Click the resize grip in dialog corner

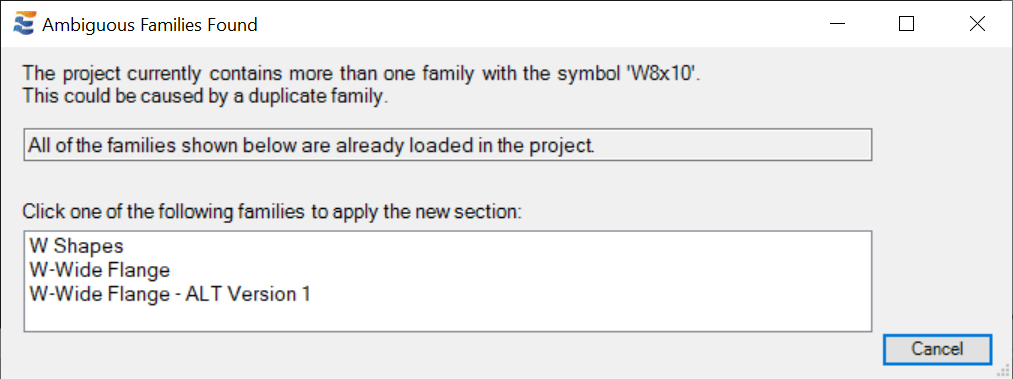[1005, 372]
